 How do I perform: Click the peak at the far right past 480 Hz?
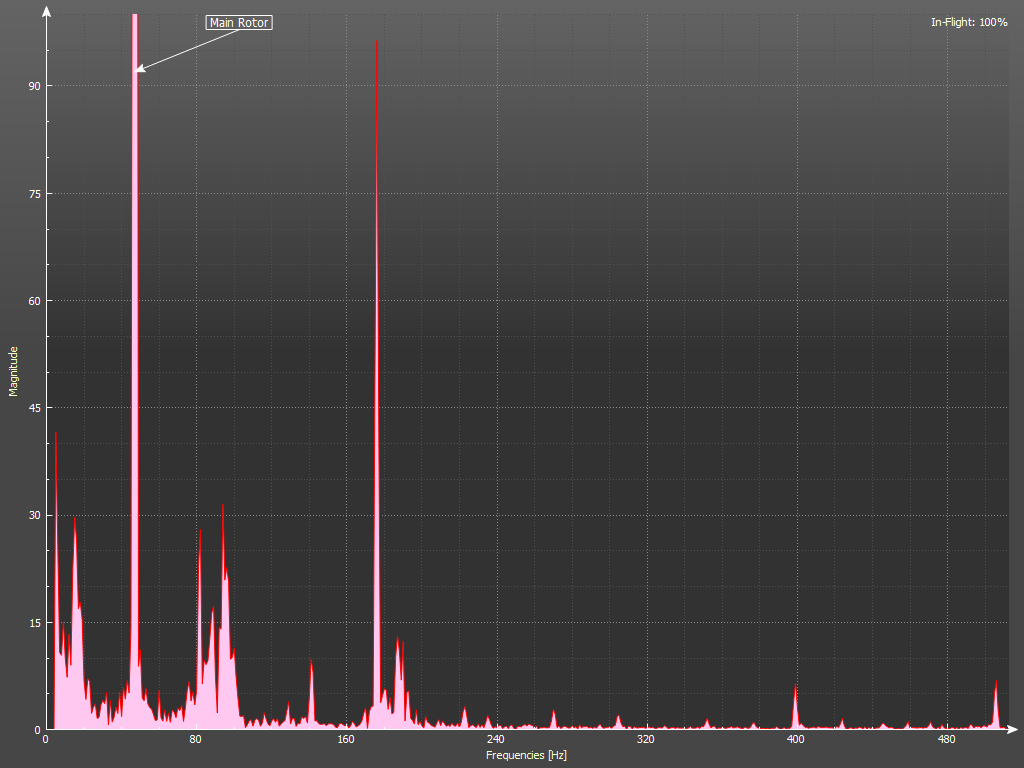996,682
